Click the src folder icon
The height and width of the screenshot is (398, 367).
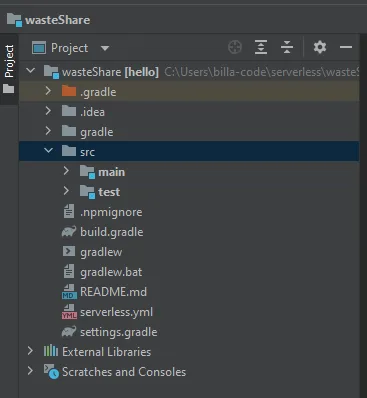[x=69, y=151]
